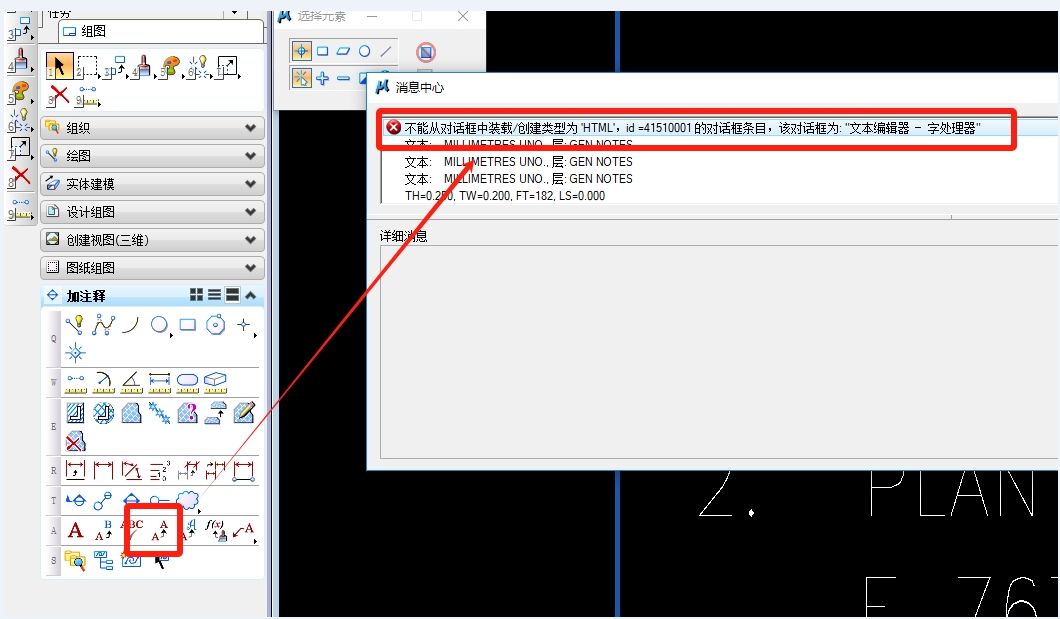Switch 加注释 layout to icon grid view

tap(196, 295)
